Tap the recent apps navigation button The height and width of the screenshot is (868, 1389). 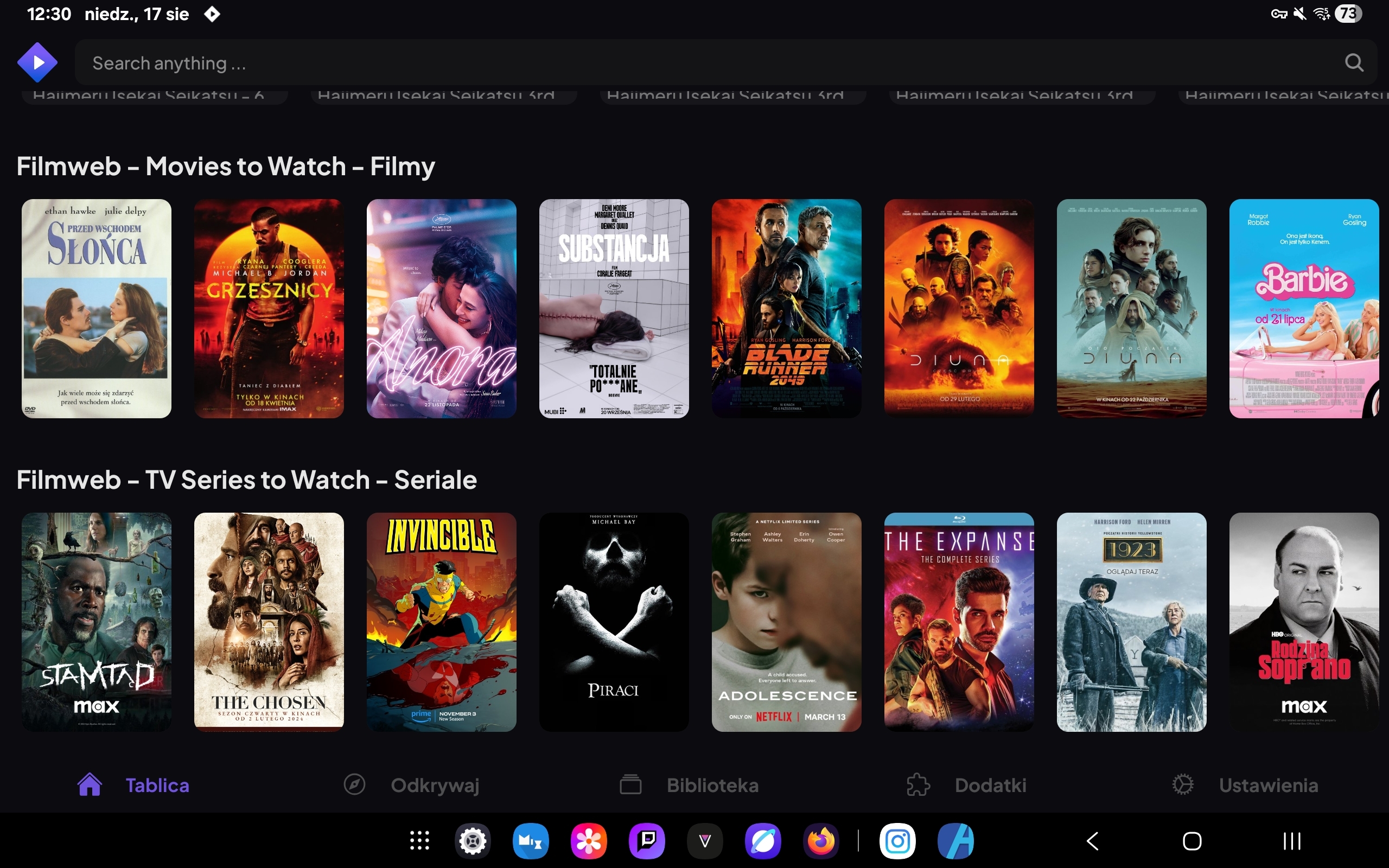(x=1291, y=840)
